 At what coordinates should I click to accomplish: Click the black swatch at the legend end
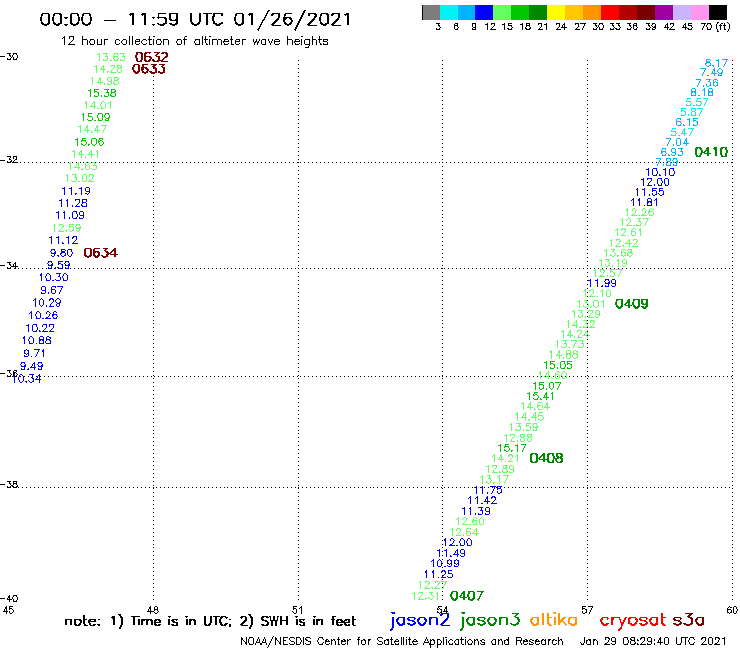pyautogui.click(x=717, y=12)
